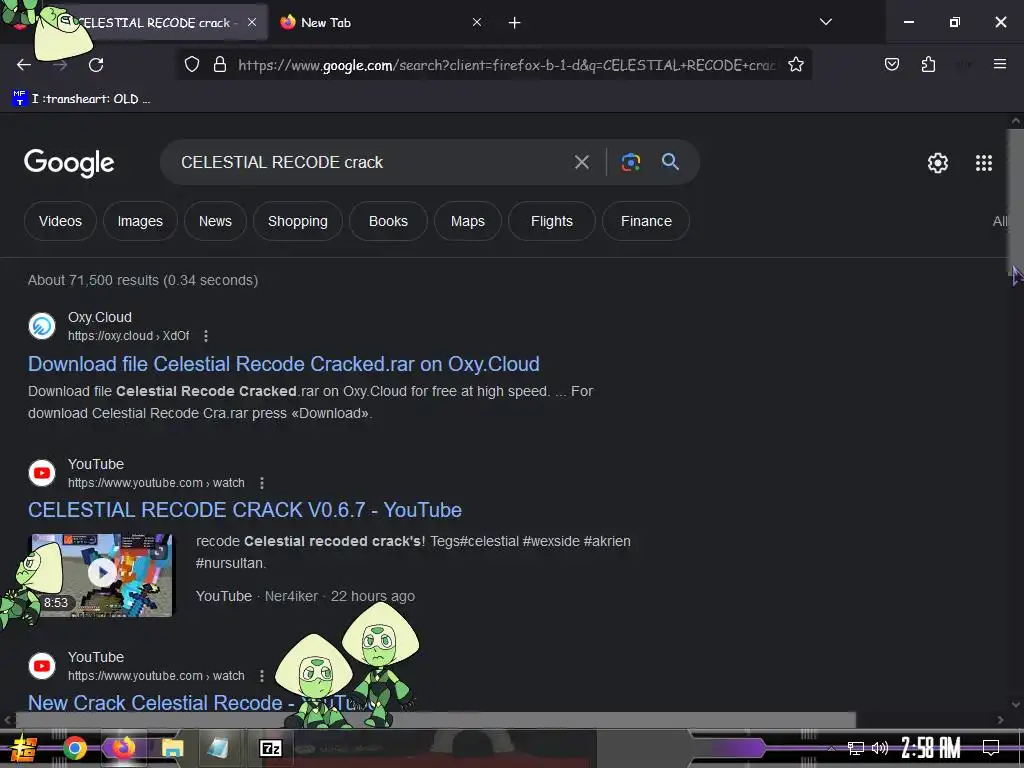1024x768 pixels.
Task: Open the Firefox hamburger menu
Action: click(x=999, y=64)
